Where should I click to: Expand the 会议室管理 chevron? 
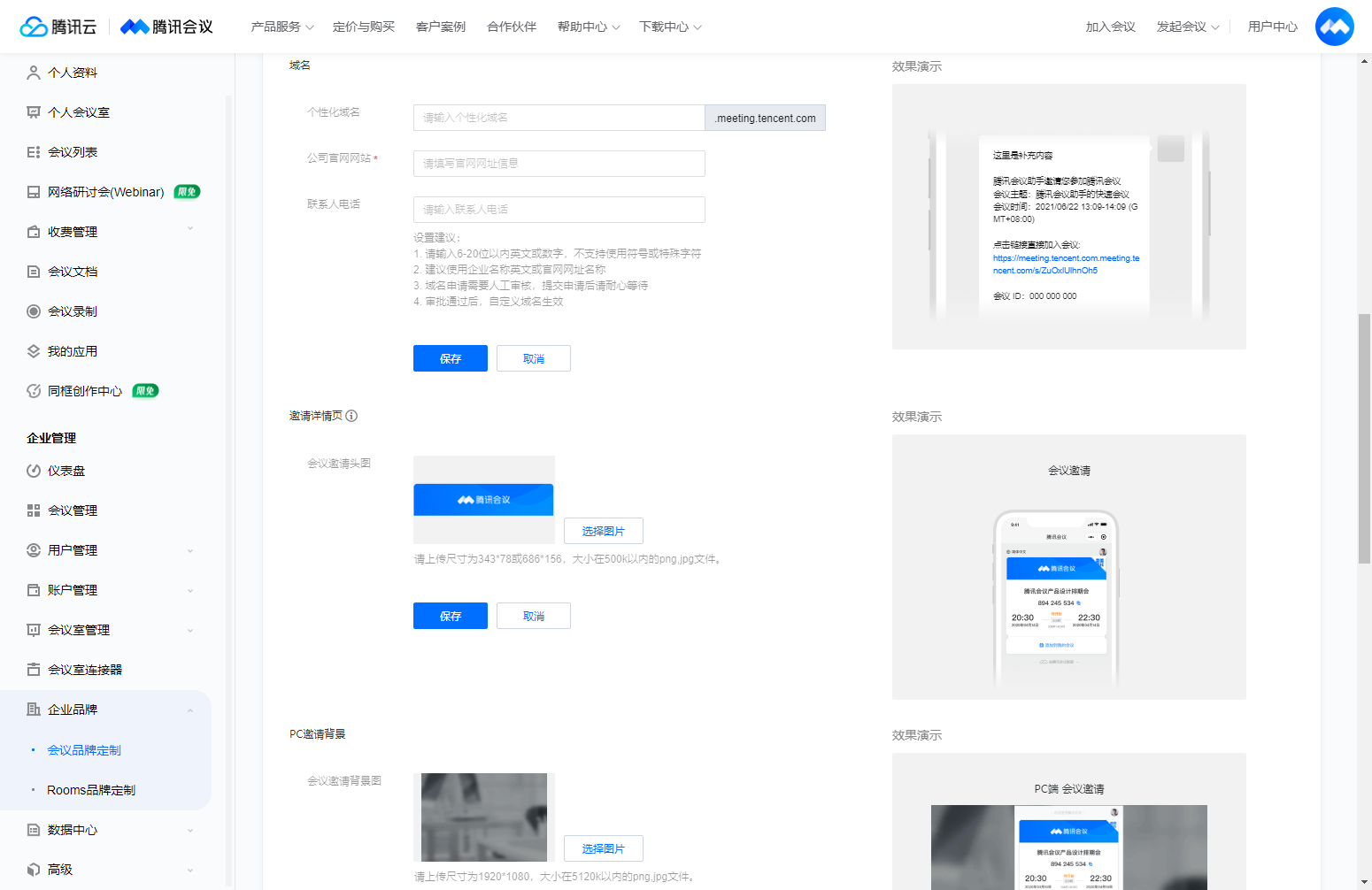pyautogui.click(x=190, y=630)
